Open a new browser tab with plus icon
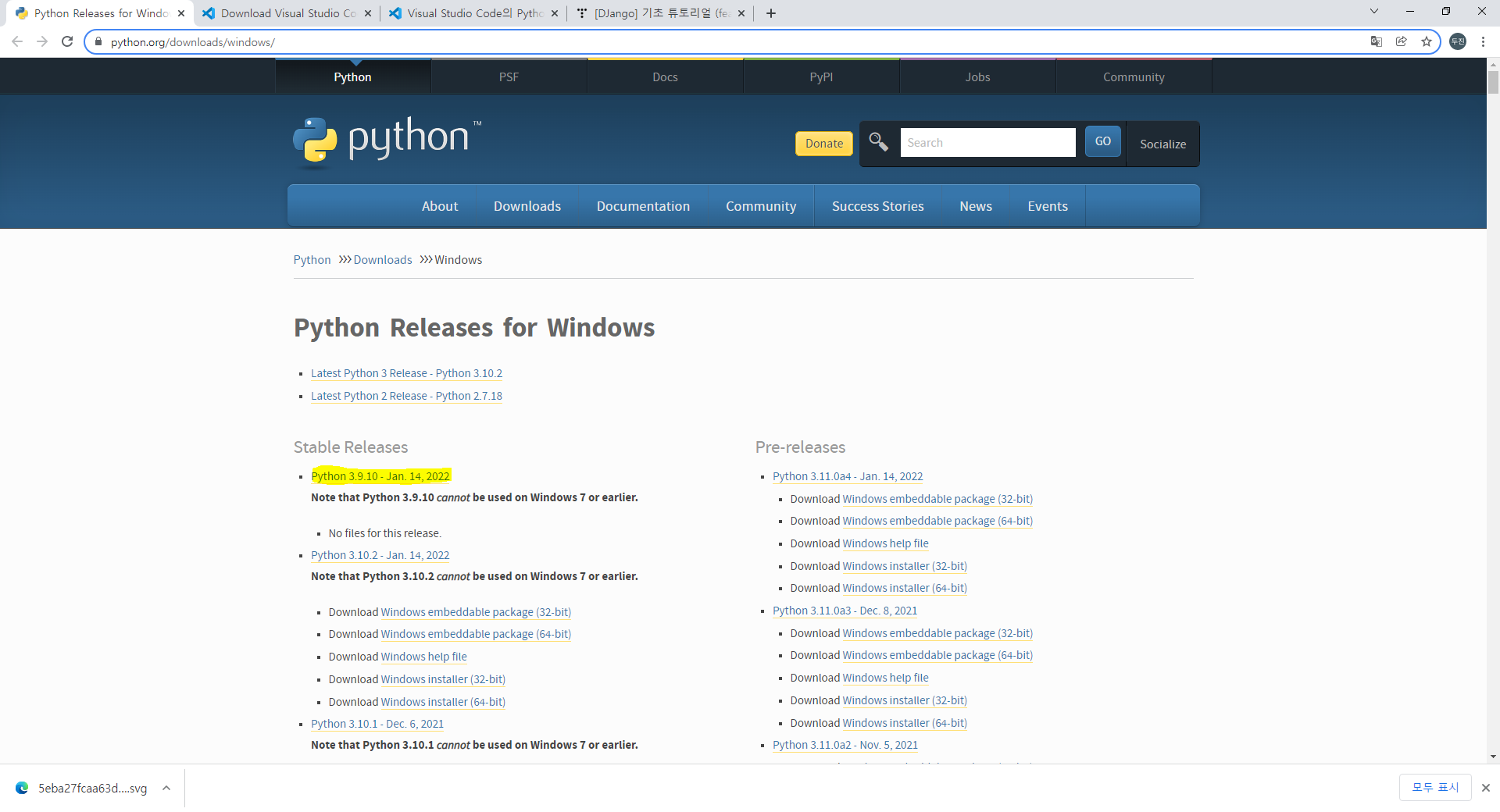Image resolution: width=1500 pixels, height=812 pixels. [x=771, y=13]
